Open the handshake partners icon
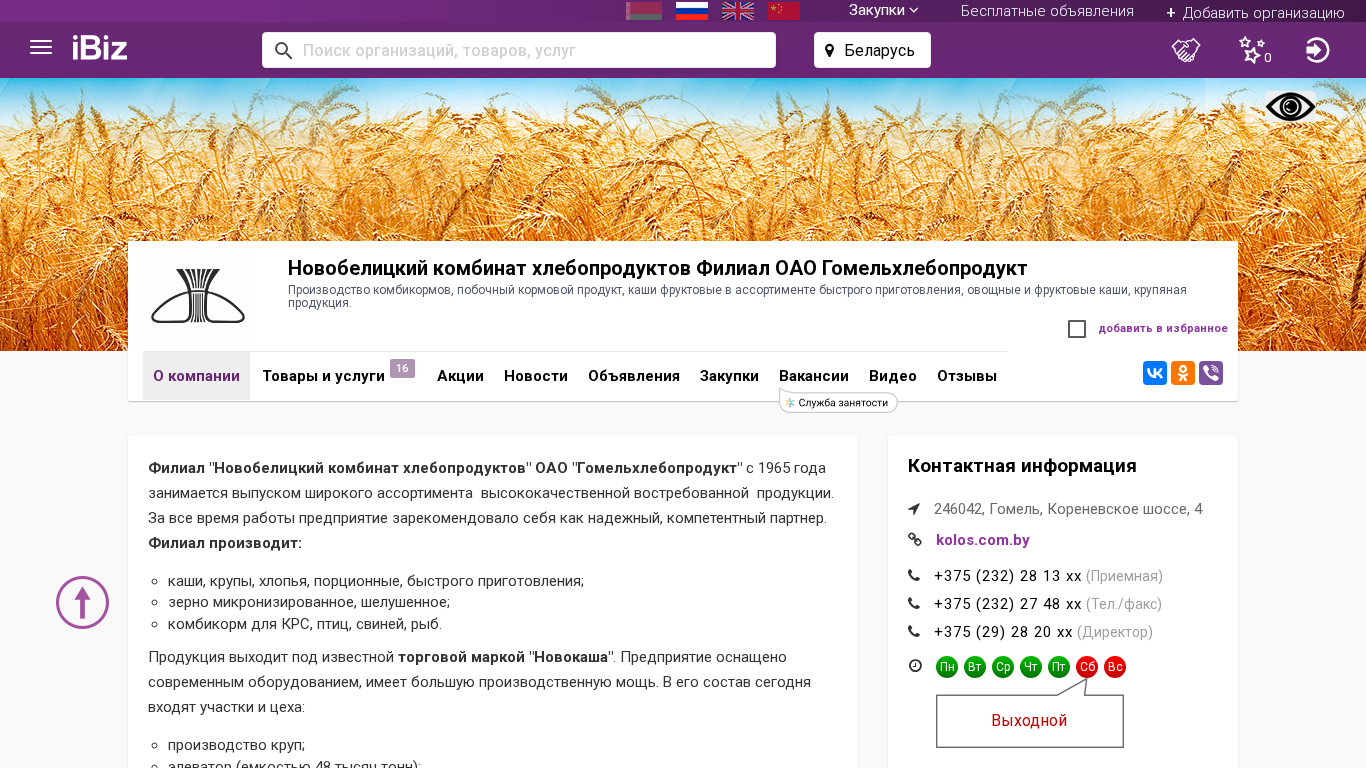 (1186, 50)
